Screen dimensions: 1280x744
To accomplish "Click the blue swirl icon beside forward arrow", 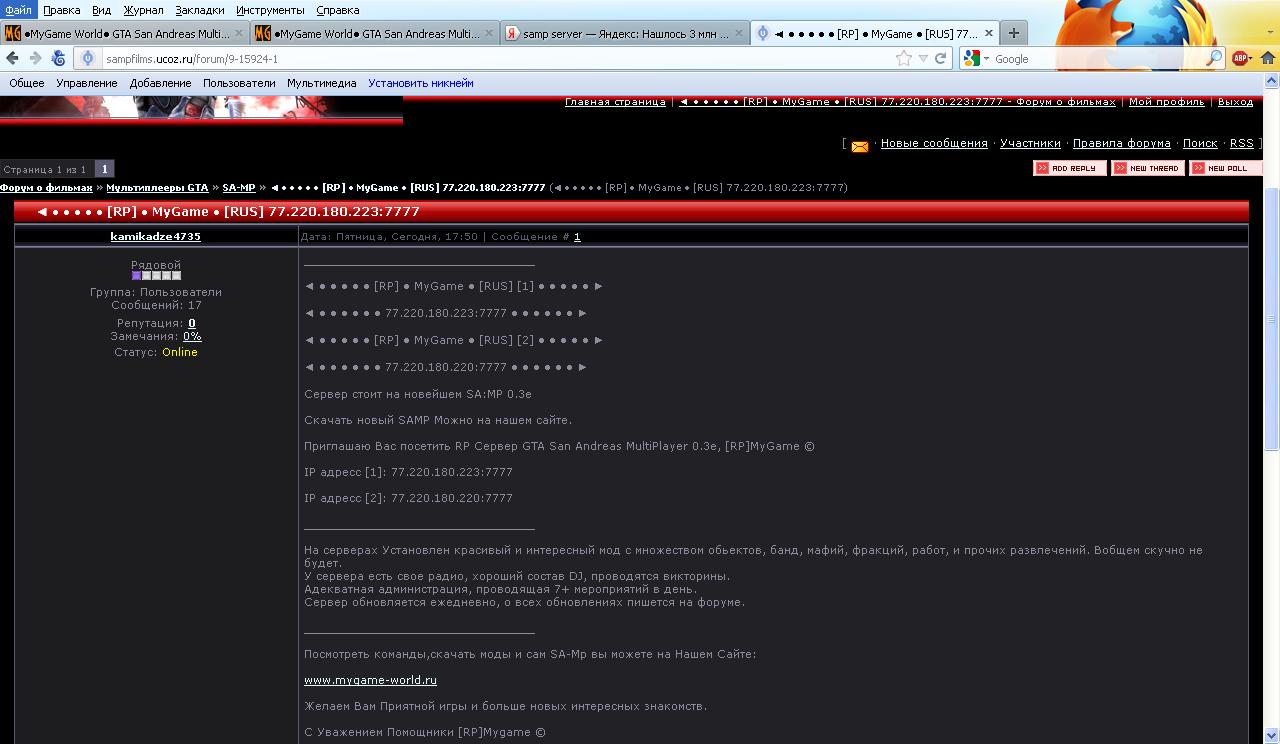I will point(58,58).
